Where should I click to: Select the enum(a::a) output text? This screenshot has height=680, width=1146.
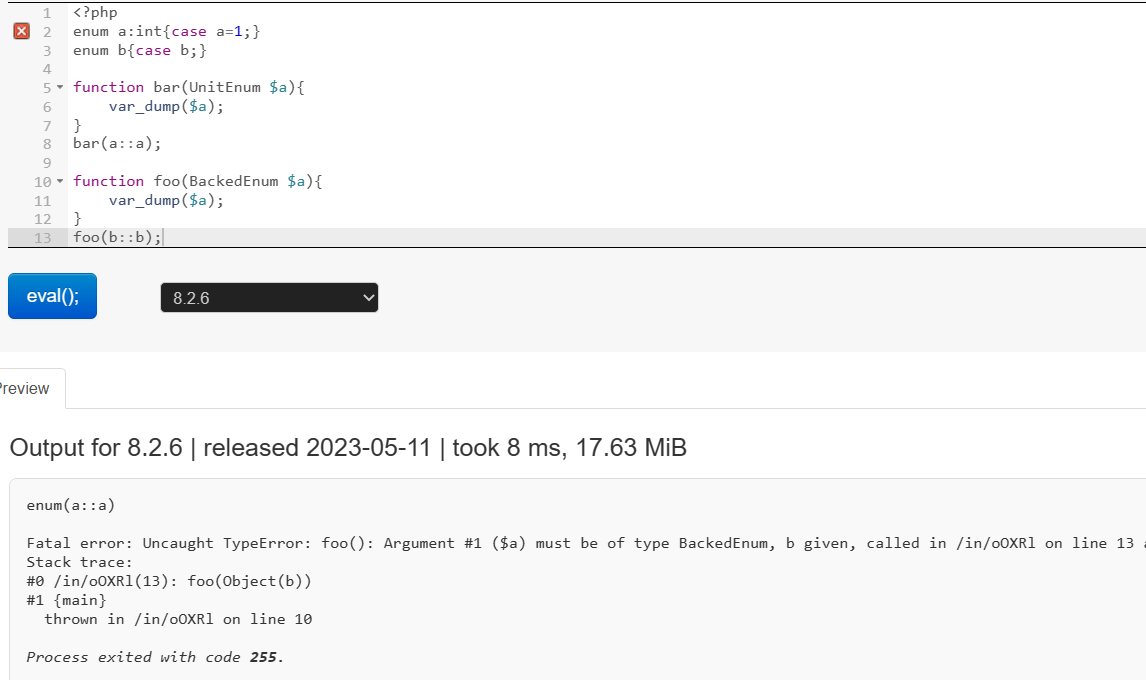point(71,505)
